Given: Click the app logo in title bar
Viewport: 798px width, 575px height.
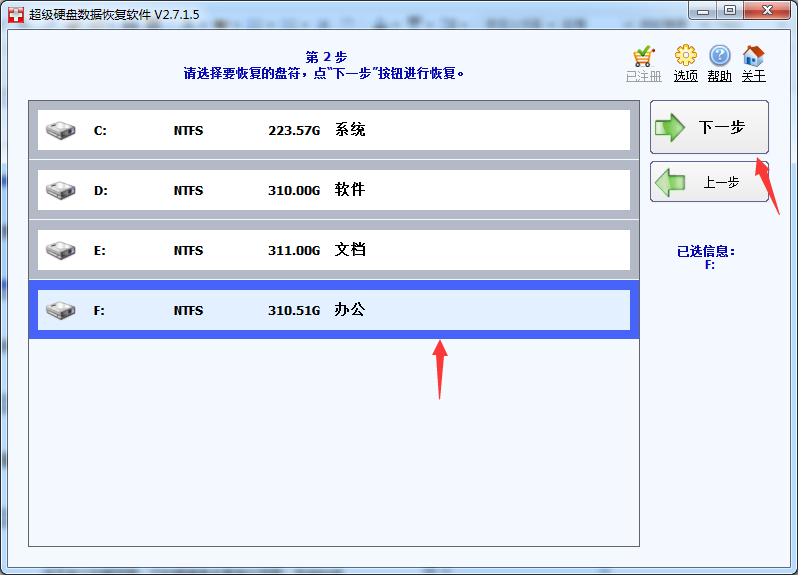Looking at the screenshot, I should [15, 14].
